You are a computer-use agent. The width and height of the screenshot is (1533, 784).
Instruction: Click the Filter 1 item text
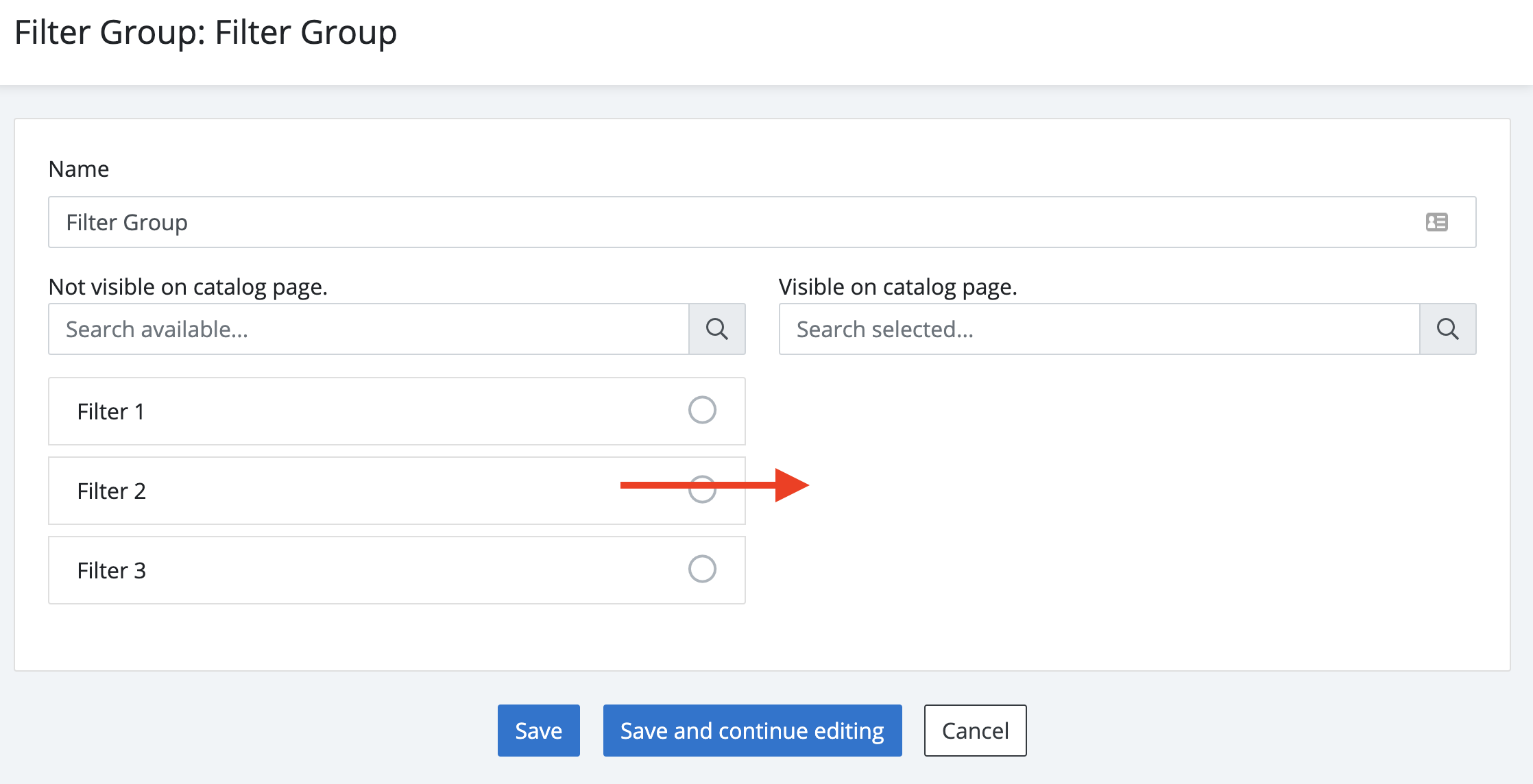click(x=110, y=411)
